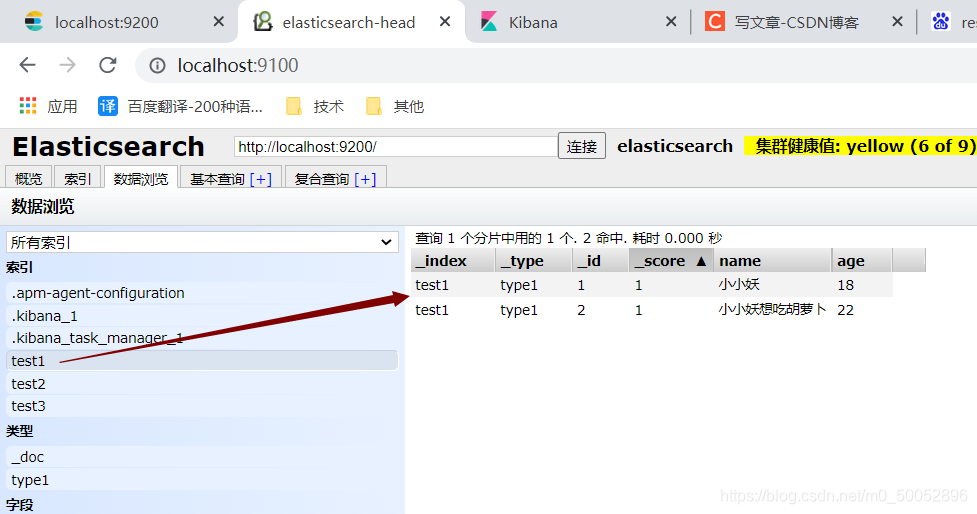Screen dimensions: 977x514
Task: Close the 写文章-CSDN博客 tab
Action: pyautogui.click(x=897, y=22)
